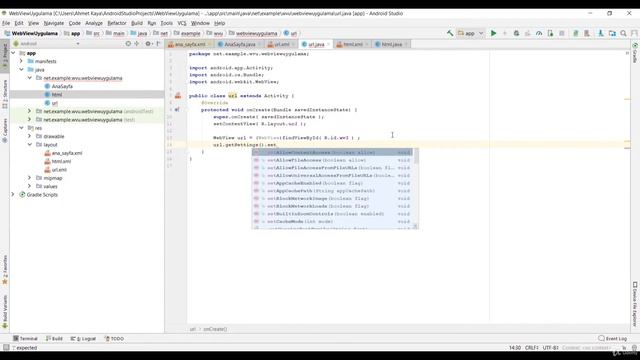Open the Gradle side panel
Screen dimensions: 640x360
635,53
